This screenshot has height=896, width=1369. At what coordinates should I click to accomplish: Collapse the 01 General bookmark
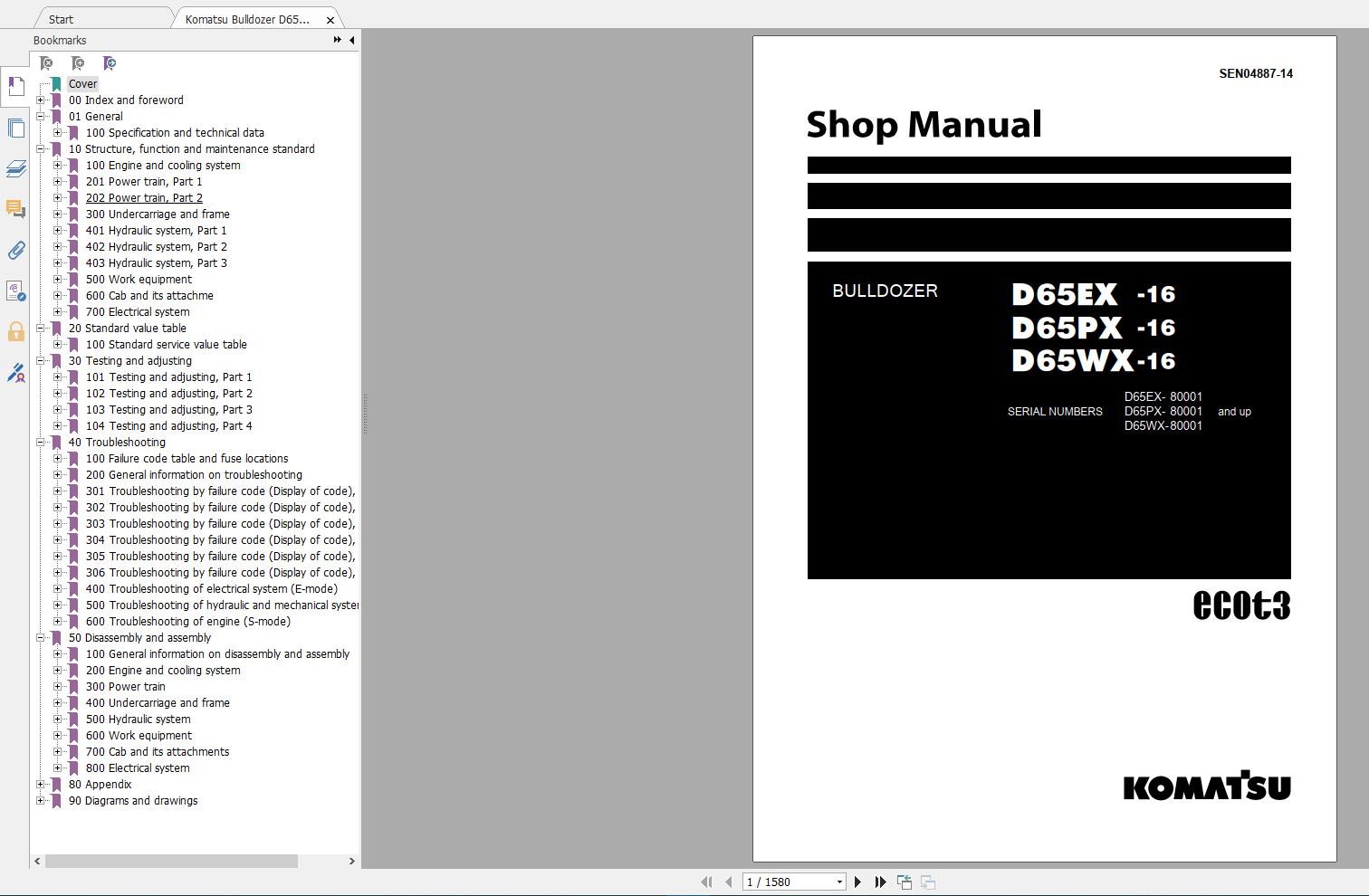(x=41, y=117)
